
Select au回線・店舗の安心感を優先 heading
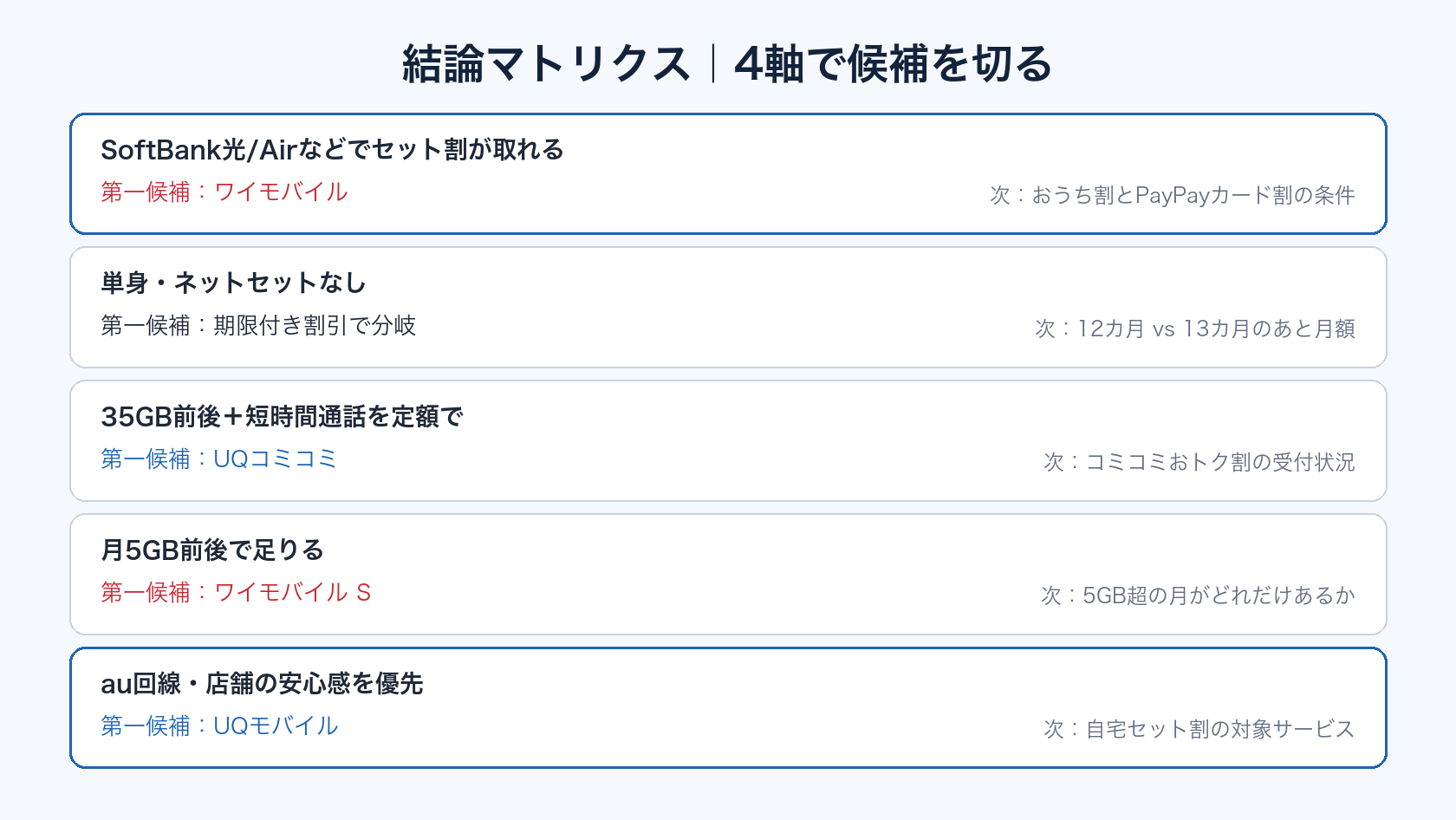262,683
